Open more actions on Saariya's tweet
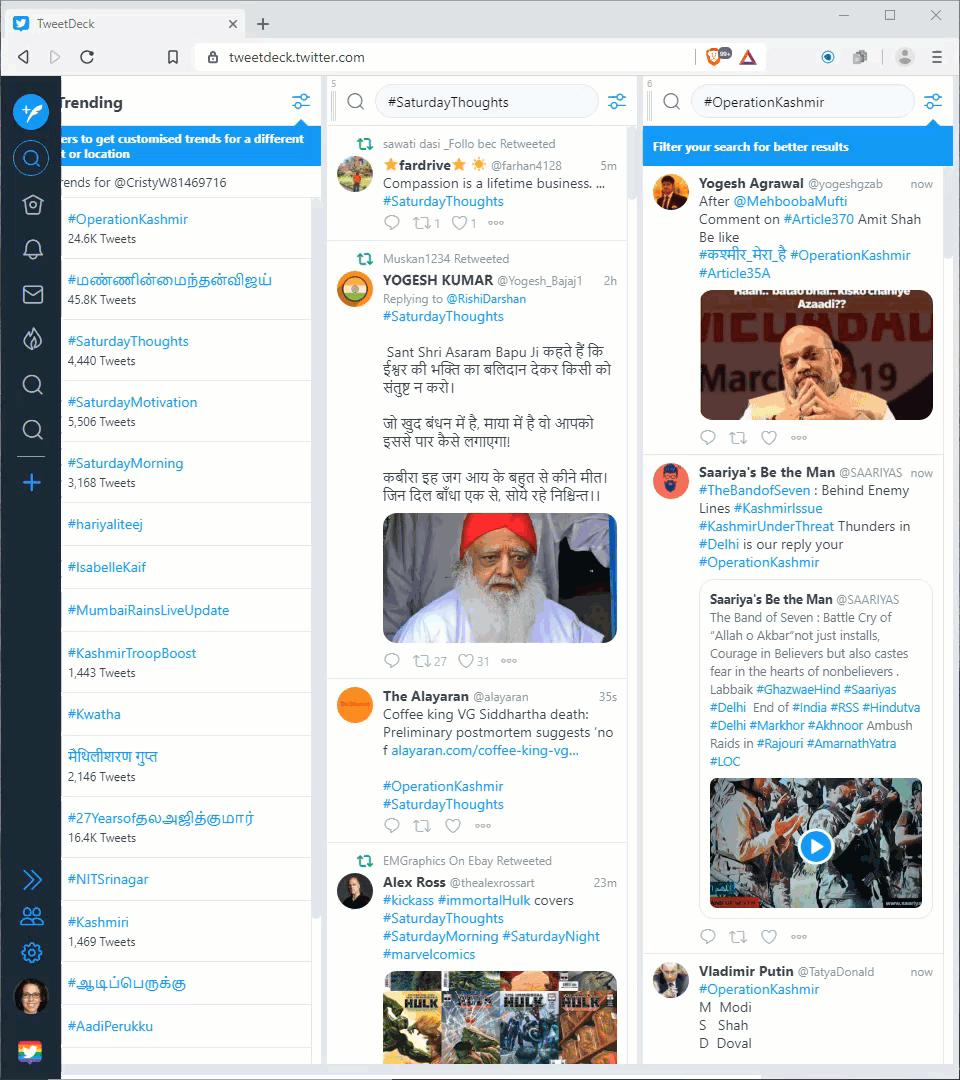 point(799,936)
